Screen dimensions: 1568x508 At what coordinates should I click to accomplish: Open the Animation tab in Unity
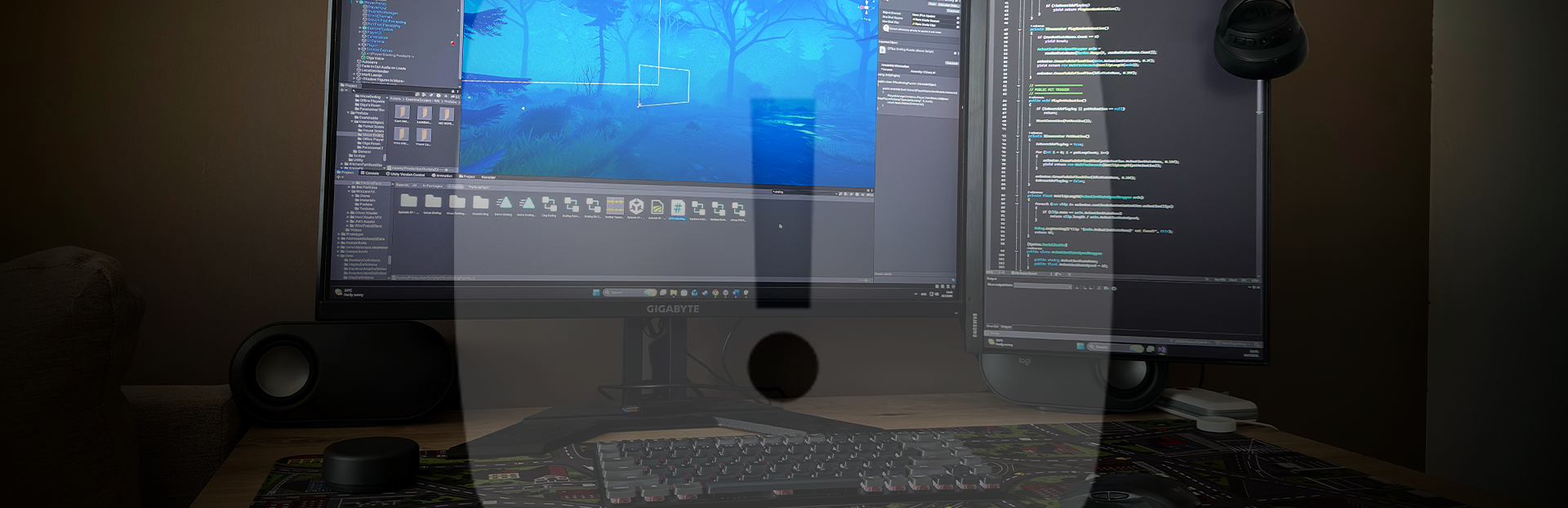click(x=442, y=175)
